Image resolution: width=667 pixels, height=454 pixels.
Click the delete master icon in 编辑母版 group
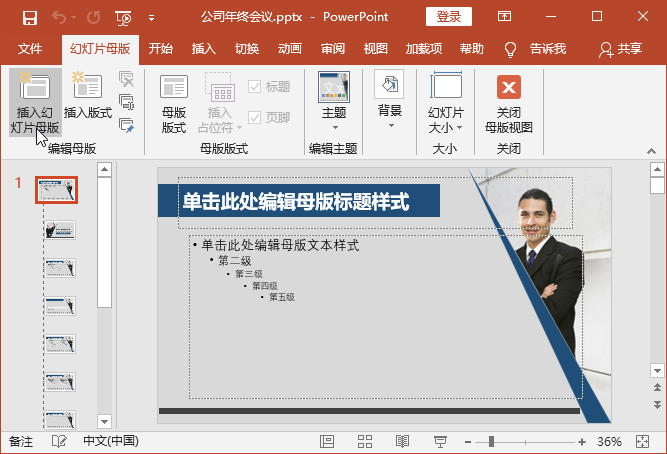point(126,79)
